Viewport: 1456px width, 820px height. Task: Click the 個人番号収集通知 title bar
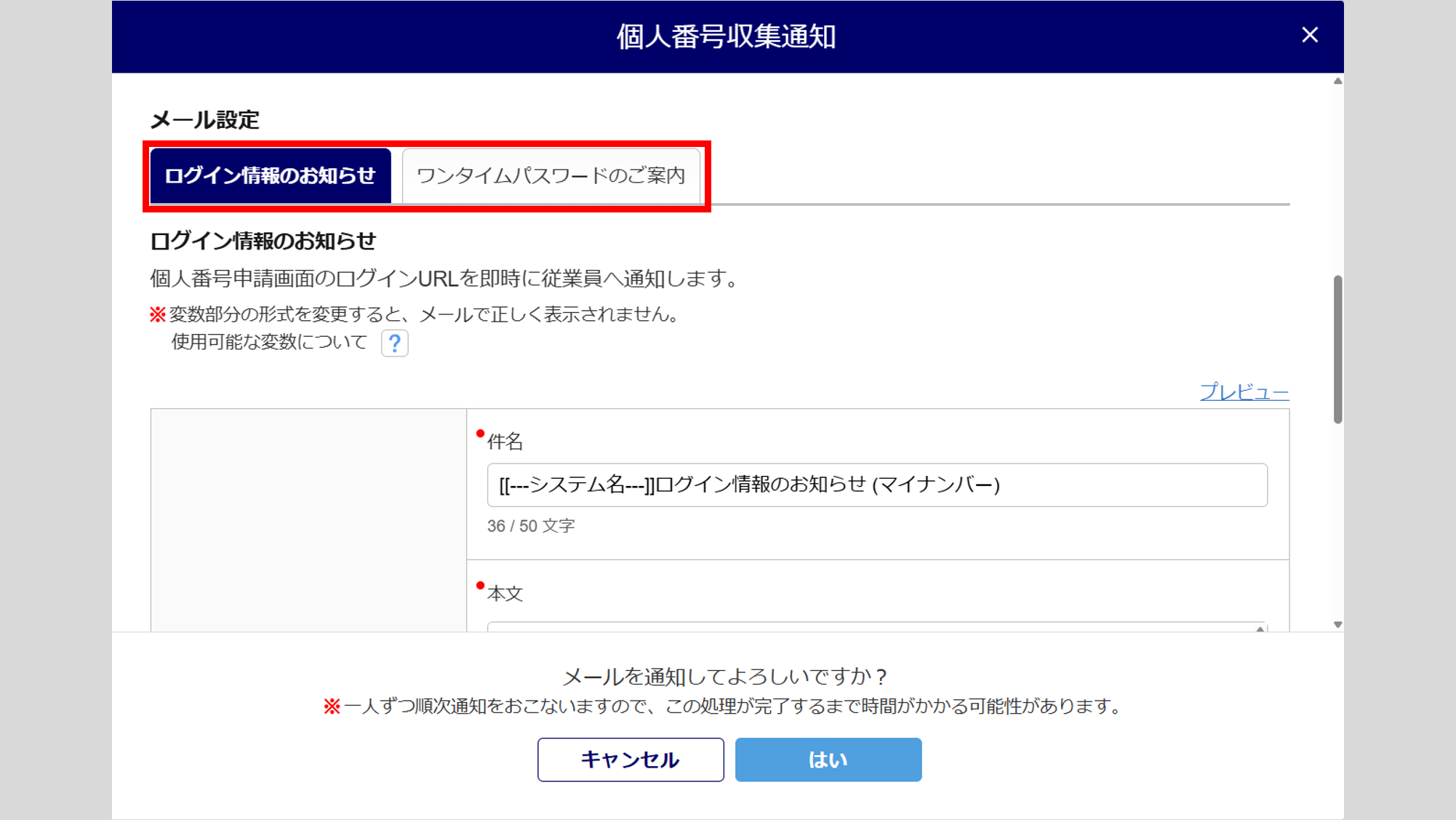click(x=726, y=36)
